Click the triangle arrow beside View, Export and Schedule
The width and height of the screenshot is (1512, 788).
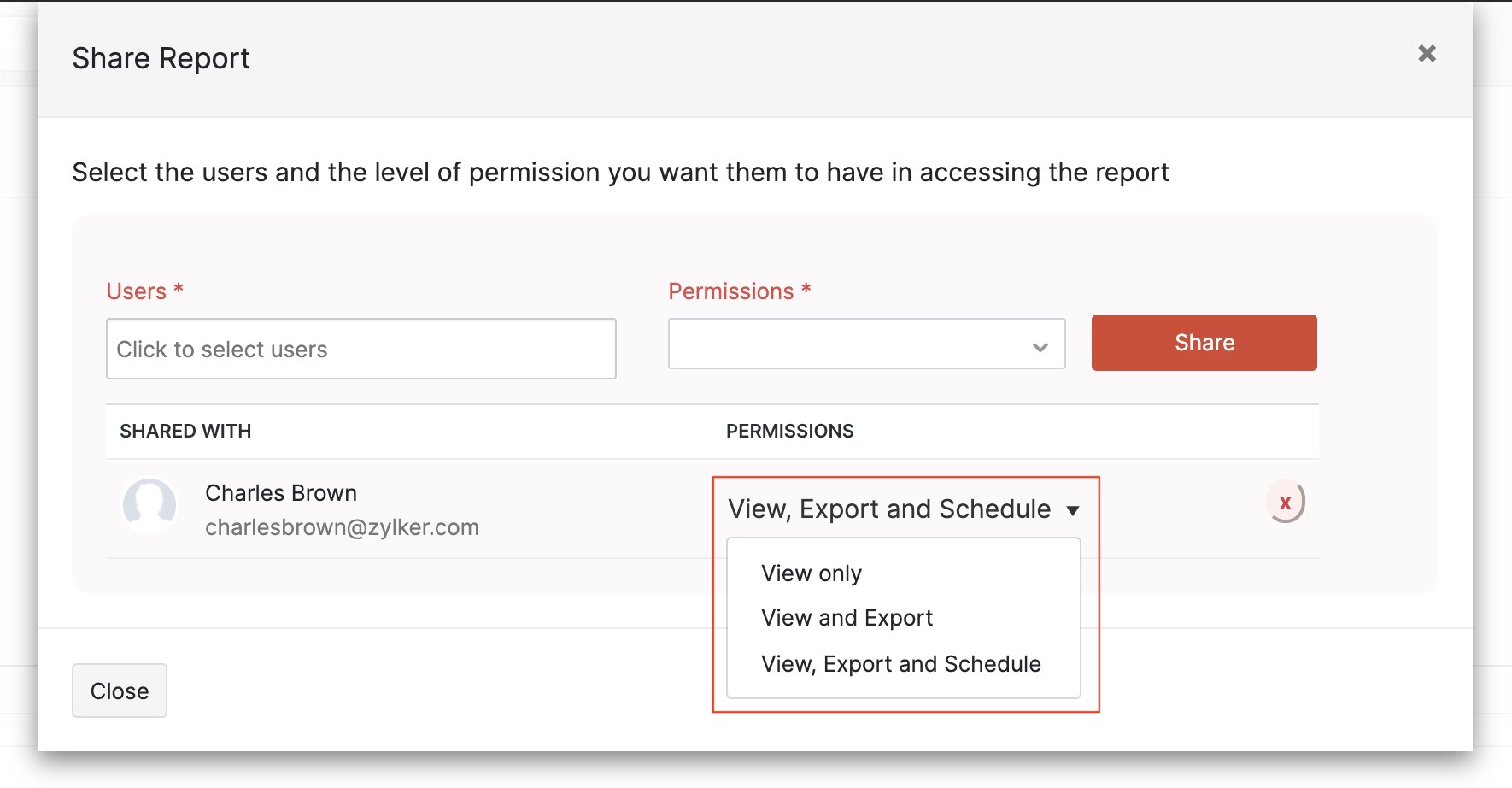(1075, 509)
